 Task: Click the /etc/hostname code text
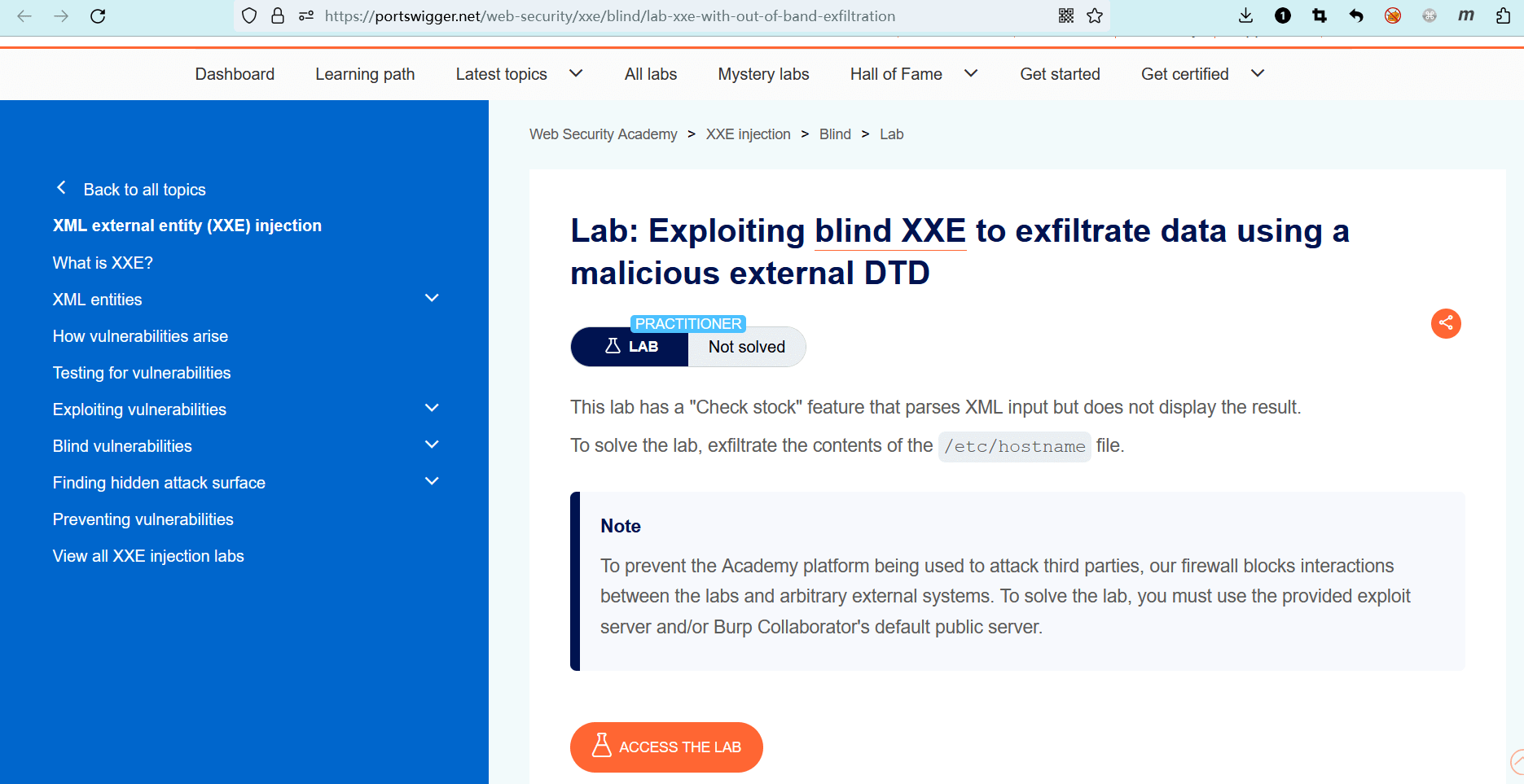coord(1014,446)
